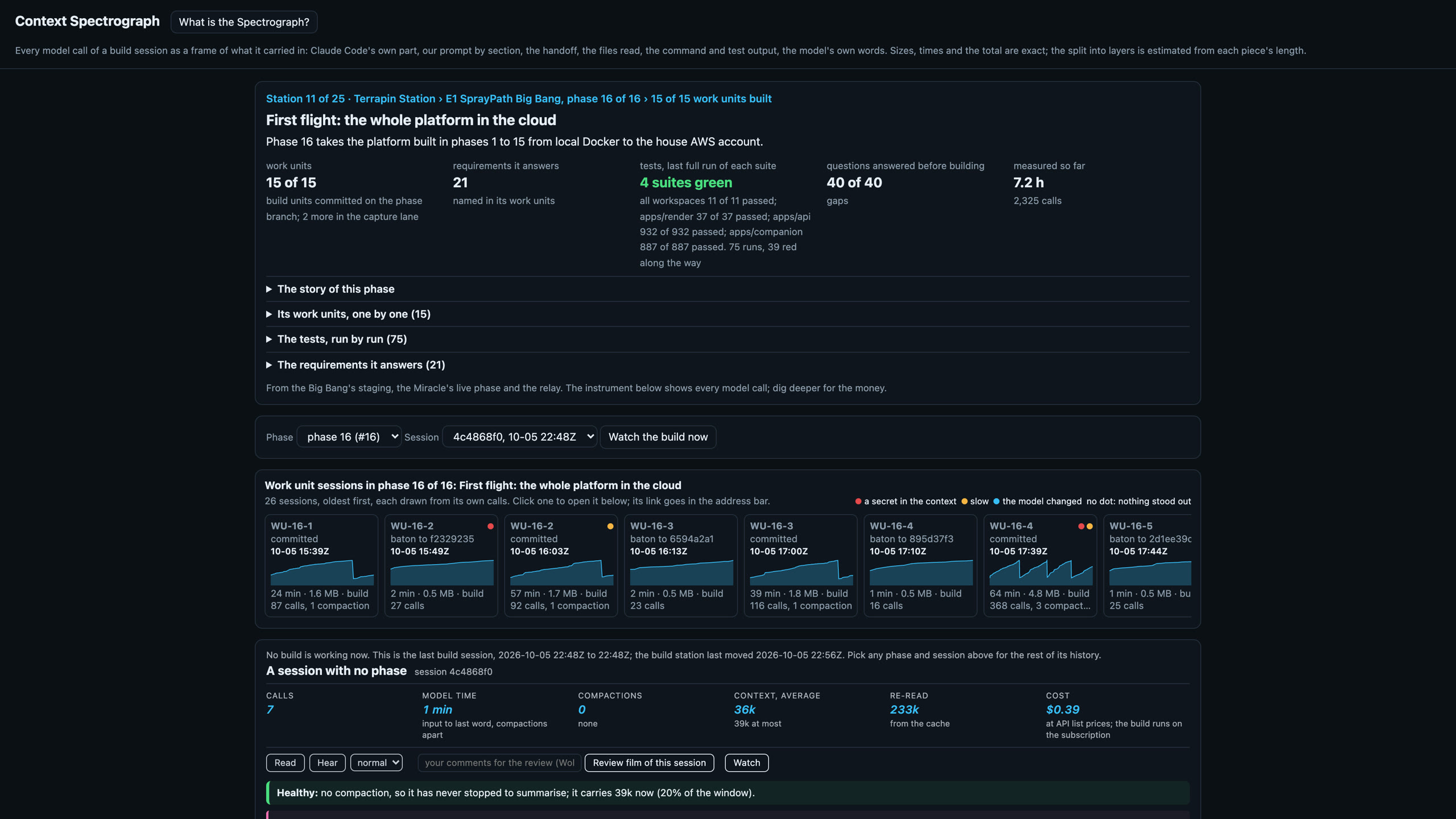Open the 'What is the Spectrograph?' button

[244, 22]
